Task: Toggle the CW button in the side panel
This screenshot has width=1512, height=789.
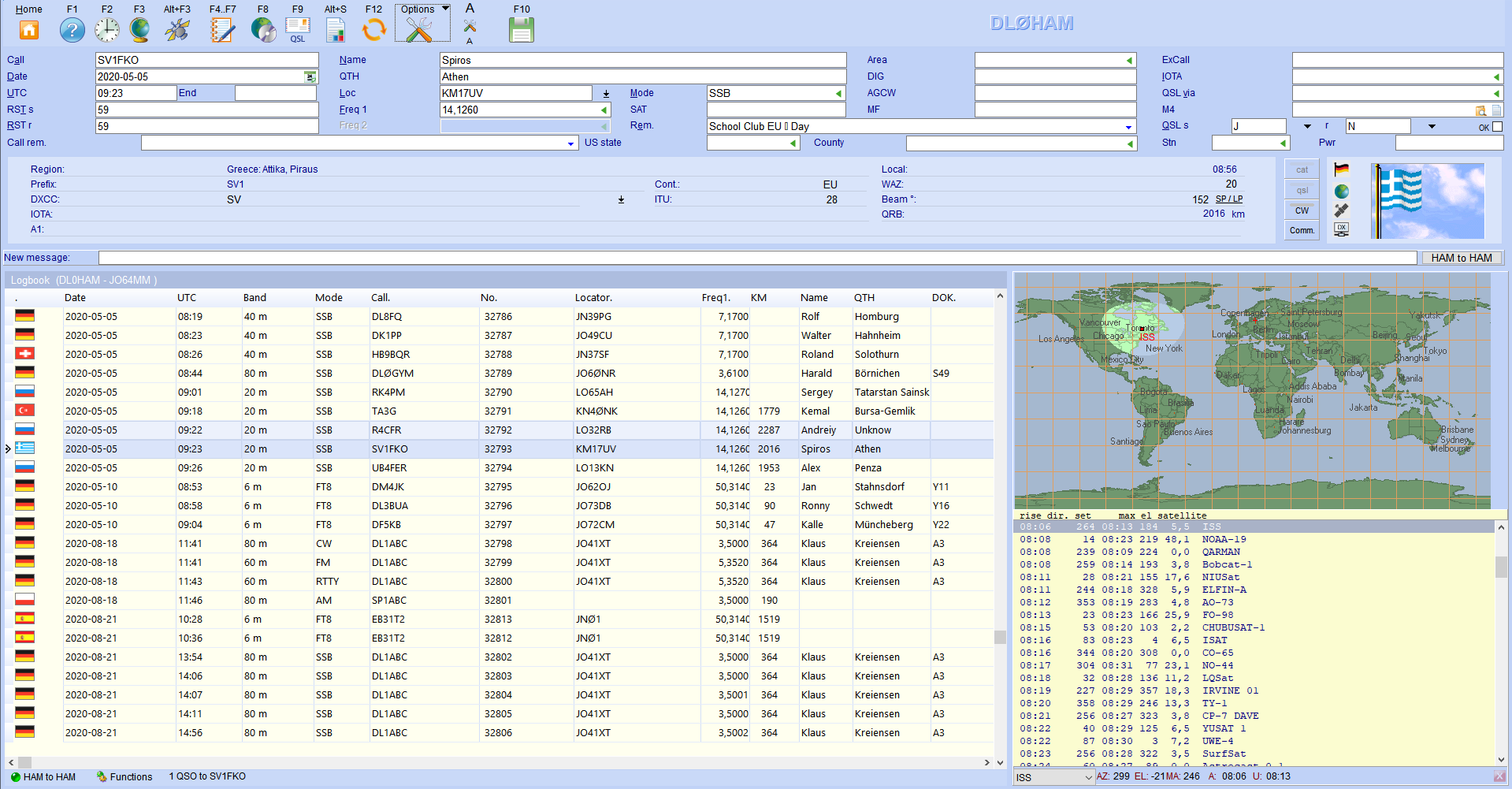Action: pos(1302,210)
